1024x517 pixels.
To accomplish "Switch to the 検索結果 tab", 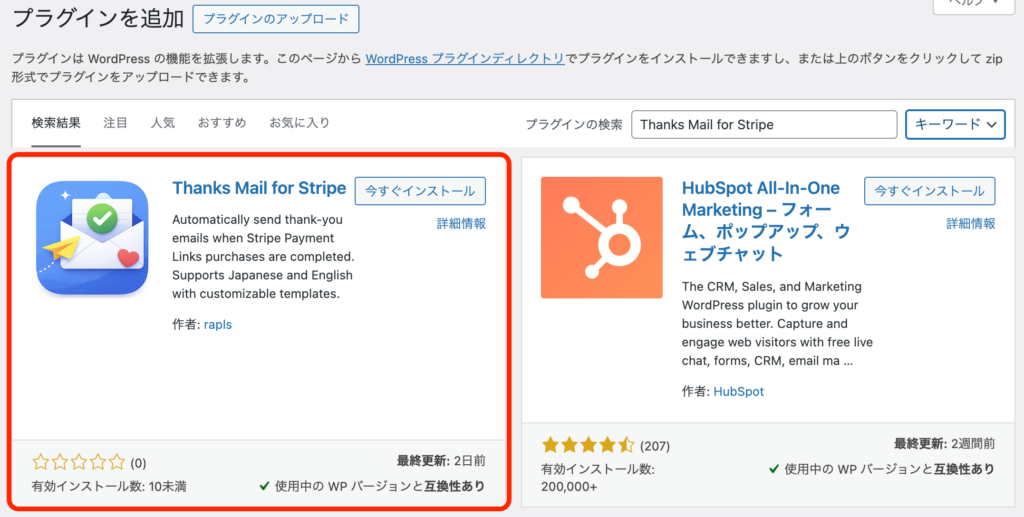I will tap(56, 123).
